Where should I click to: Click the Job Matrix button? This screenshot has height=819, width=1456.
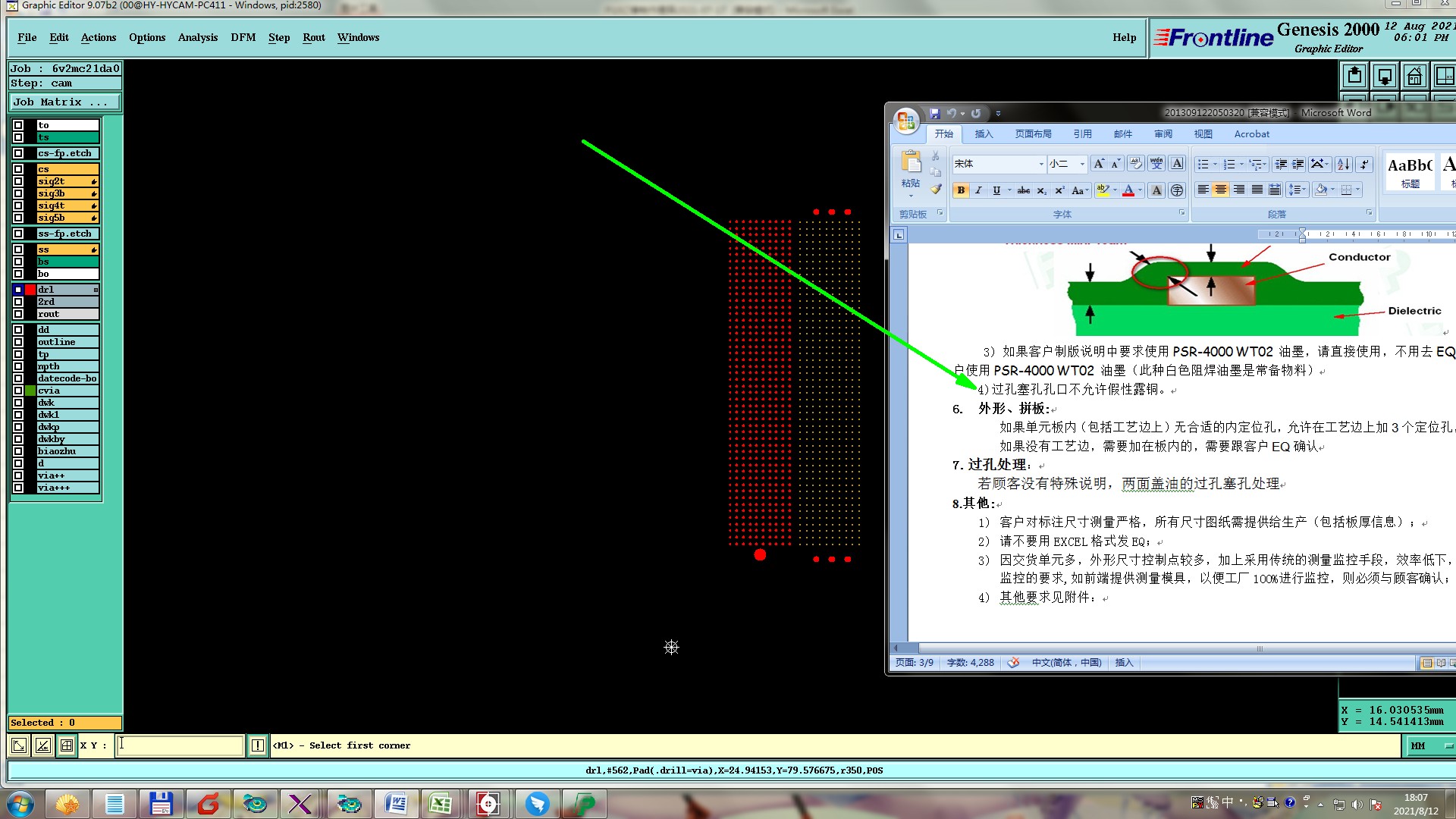[x=64, y=102]
